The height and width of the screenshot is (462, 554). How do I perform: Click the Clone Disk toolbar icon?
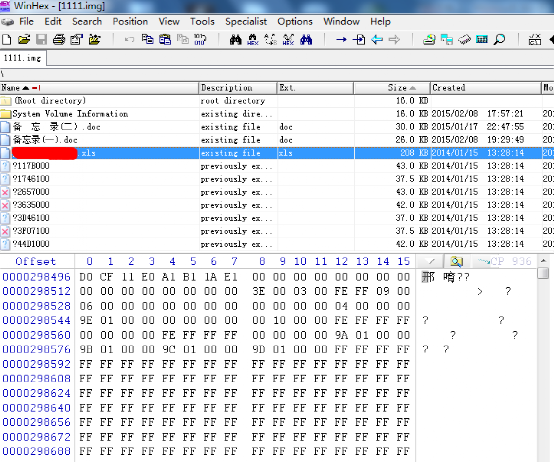(447, 39)
